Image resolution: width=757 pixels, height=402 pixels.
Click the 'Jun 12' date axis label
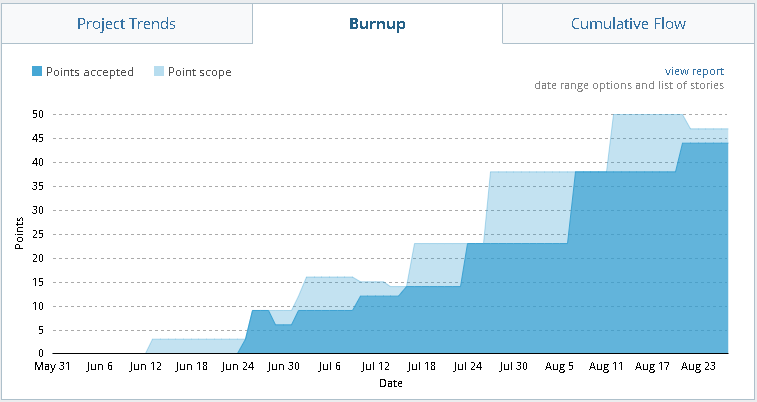[145, 366]
